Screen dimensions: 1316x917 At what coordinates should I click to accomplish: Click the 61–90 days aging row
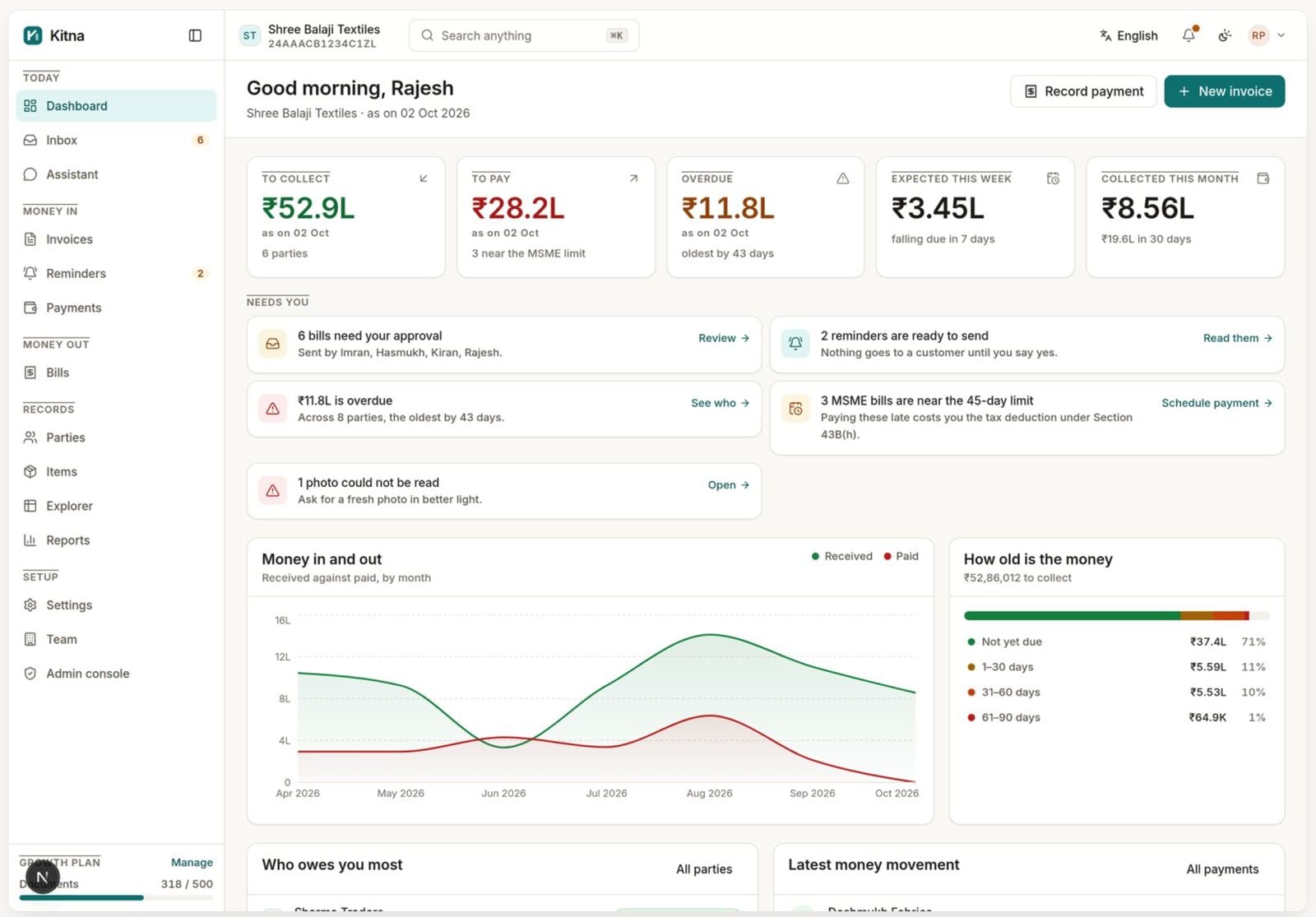coord(1116,718)
